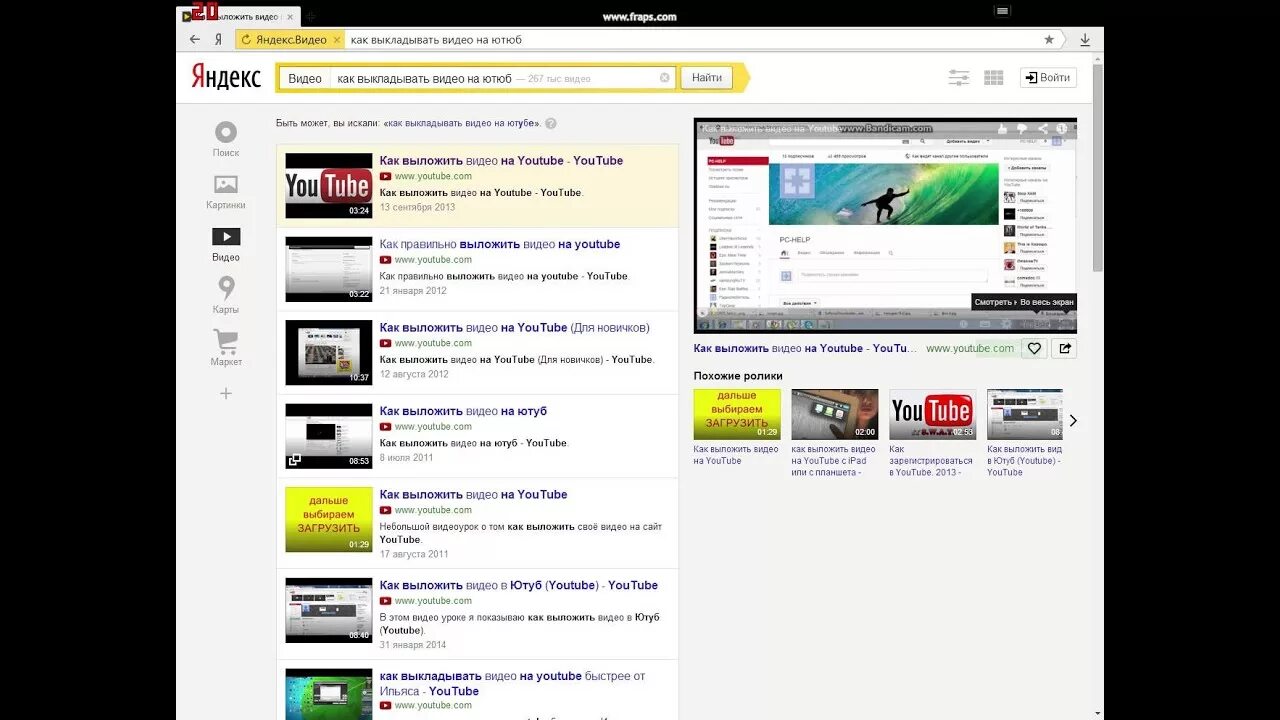The height and width of the screenshot is (720, 1280).
Task: Open Картинки in the left sidebar
Action: tap(226, 191)
